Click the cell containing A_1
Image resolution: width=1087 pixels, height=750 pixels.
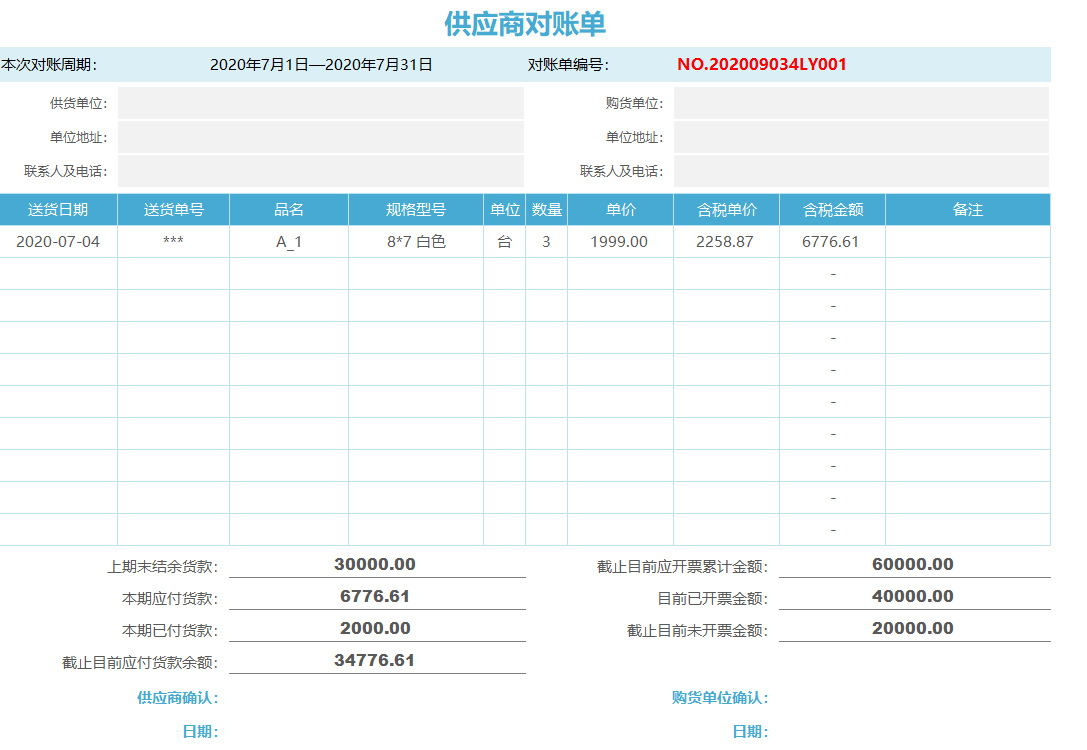point(288,241)
